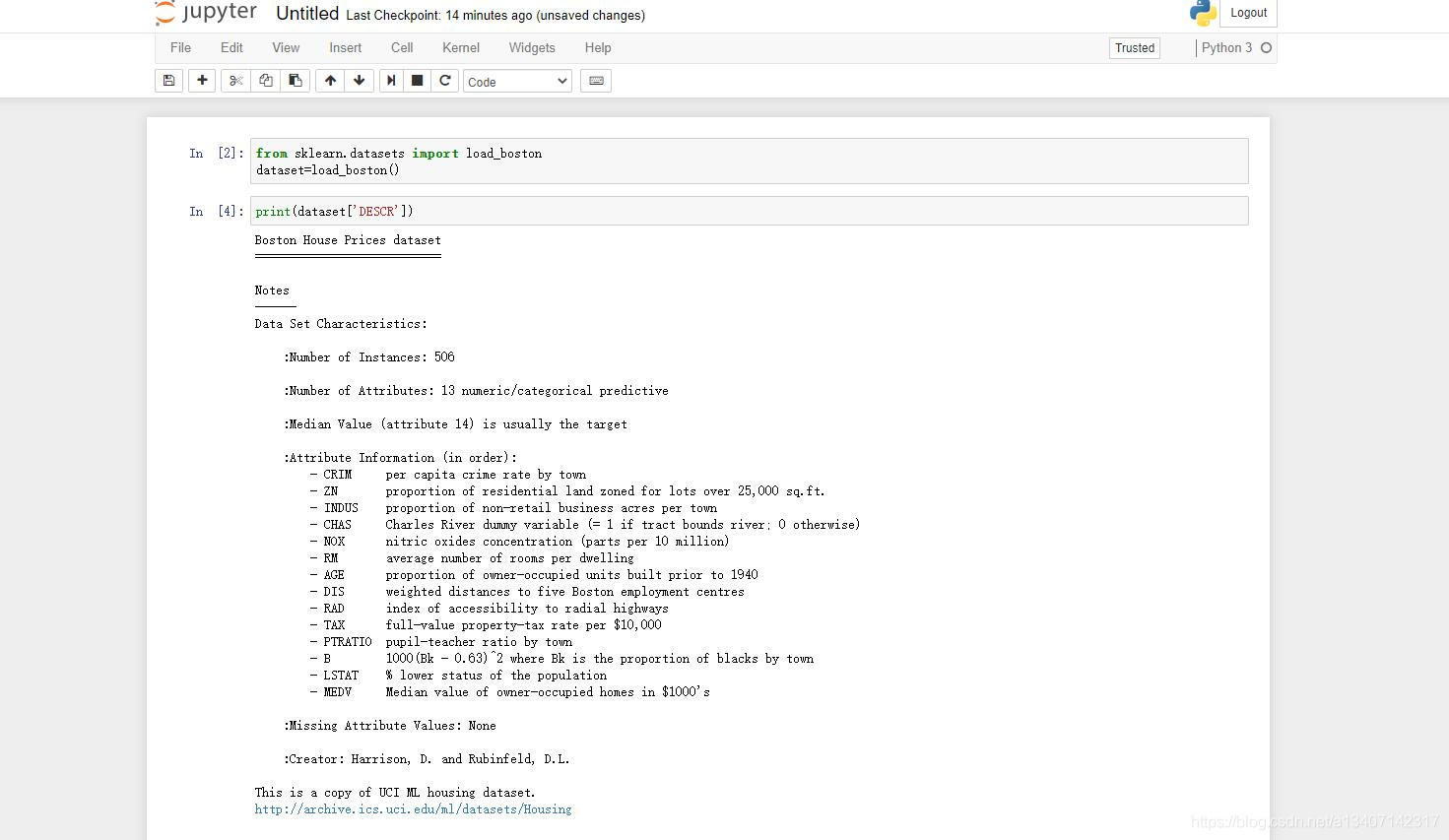This screenshot has height=840, width=1449.
Task: Cut selected cells with the scissors icon
Action: pyautogui.click(x=235, y=81)
